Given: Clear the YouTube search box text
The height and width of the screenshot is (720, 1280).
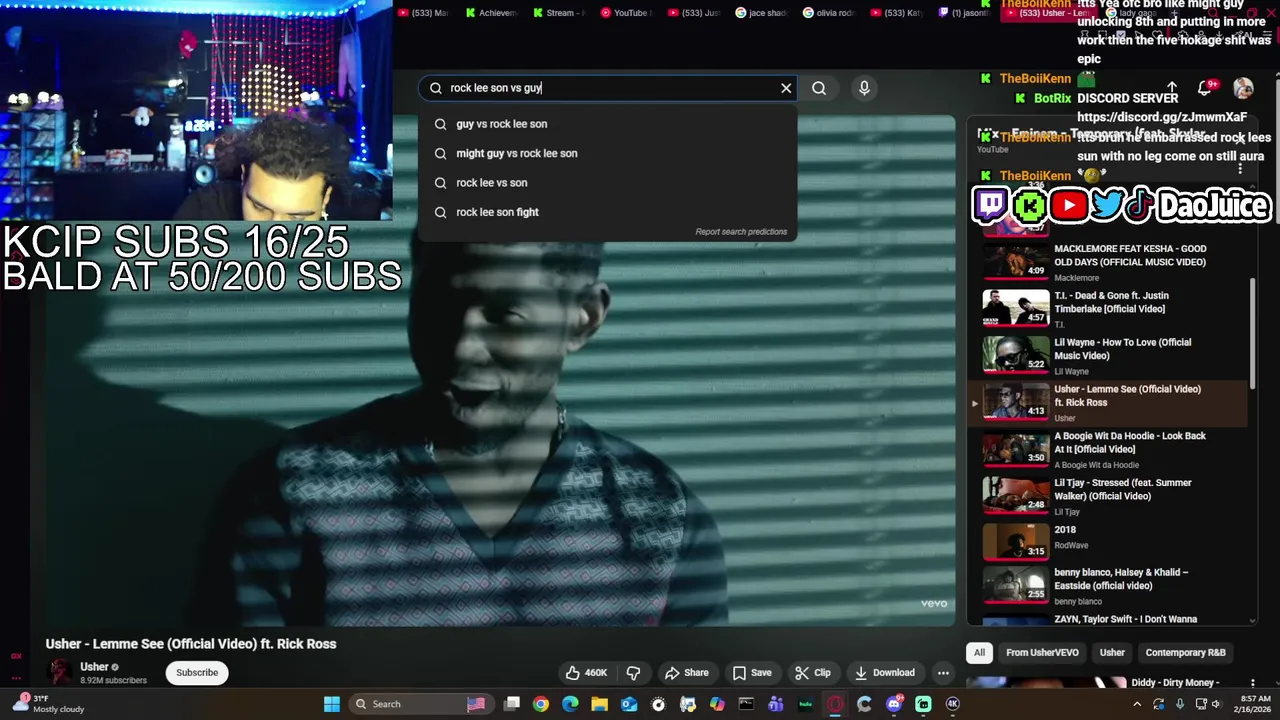Looking at the screenshot, I should click(x=786, y=88).
